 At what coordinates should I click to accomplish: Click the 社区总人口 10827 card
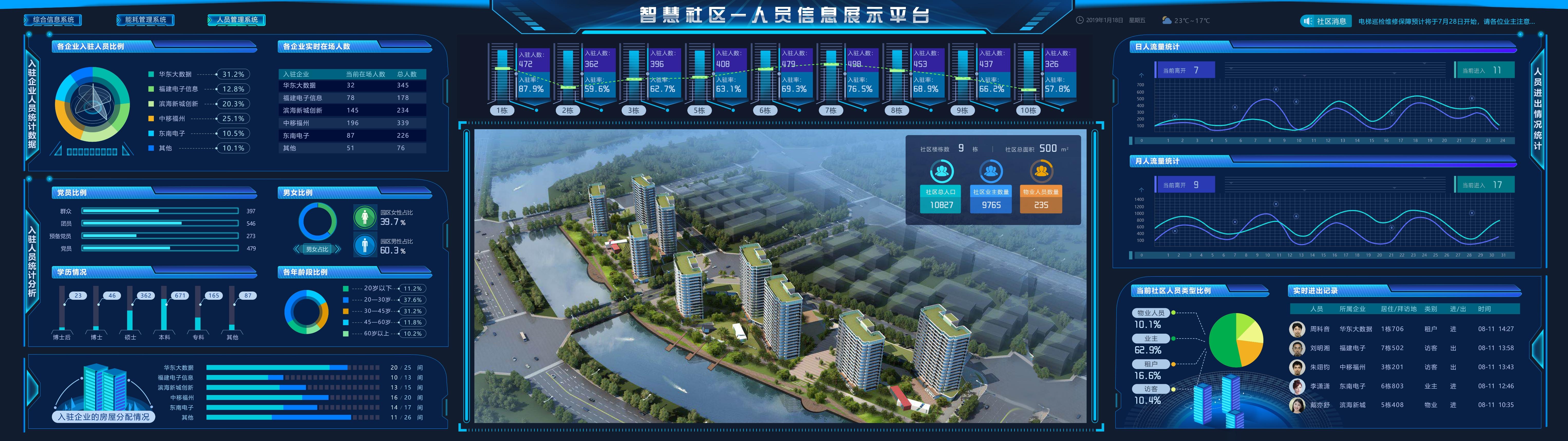pyautogui.click(x=941, y=199)
